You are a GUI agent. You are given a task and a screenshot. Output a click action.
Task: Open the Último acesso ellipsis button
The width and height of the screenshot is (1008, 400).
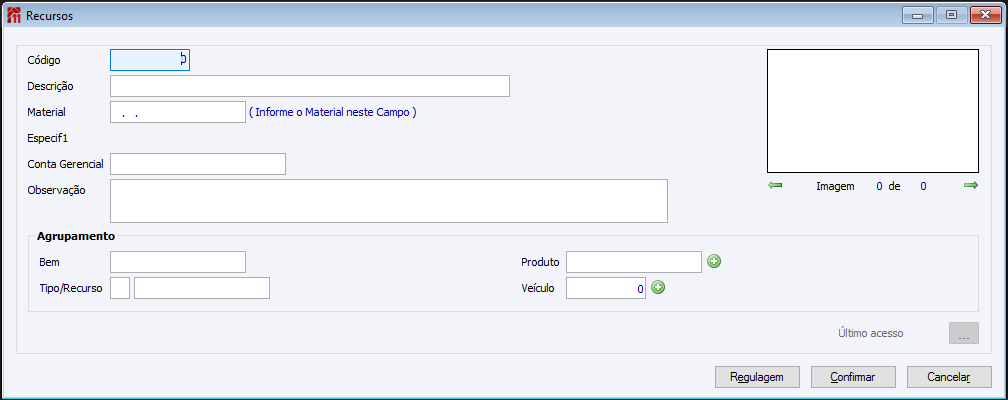click(x=963, y=334)
